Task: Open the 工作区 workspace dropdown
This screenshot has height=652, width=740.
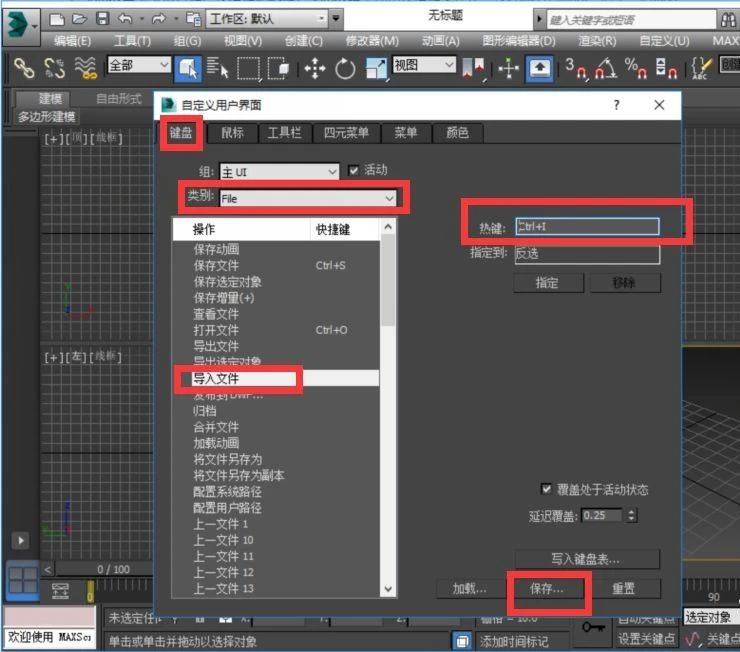Action: click(x=267, y=19)
